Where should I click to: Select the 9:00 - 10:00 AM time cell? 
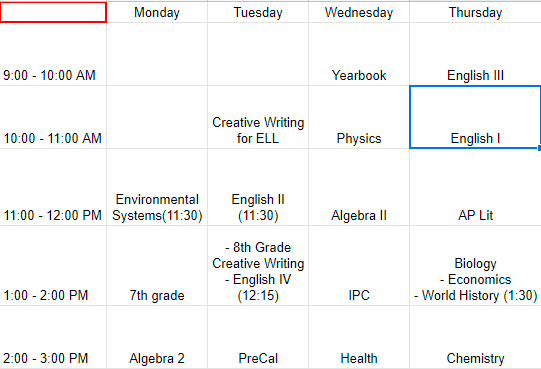[53, 54]
